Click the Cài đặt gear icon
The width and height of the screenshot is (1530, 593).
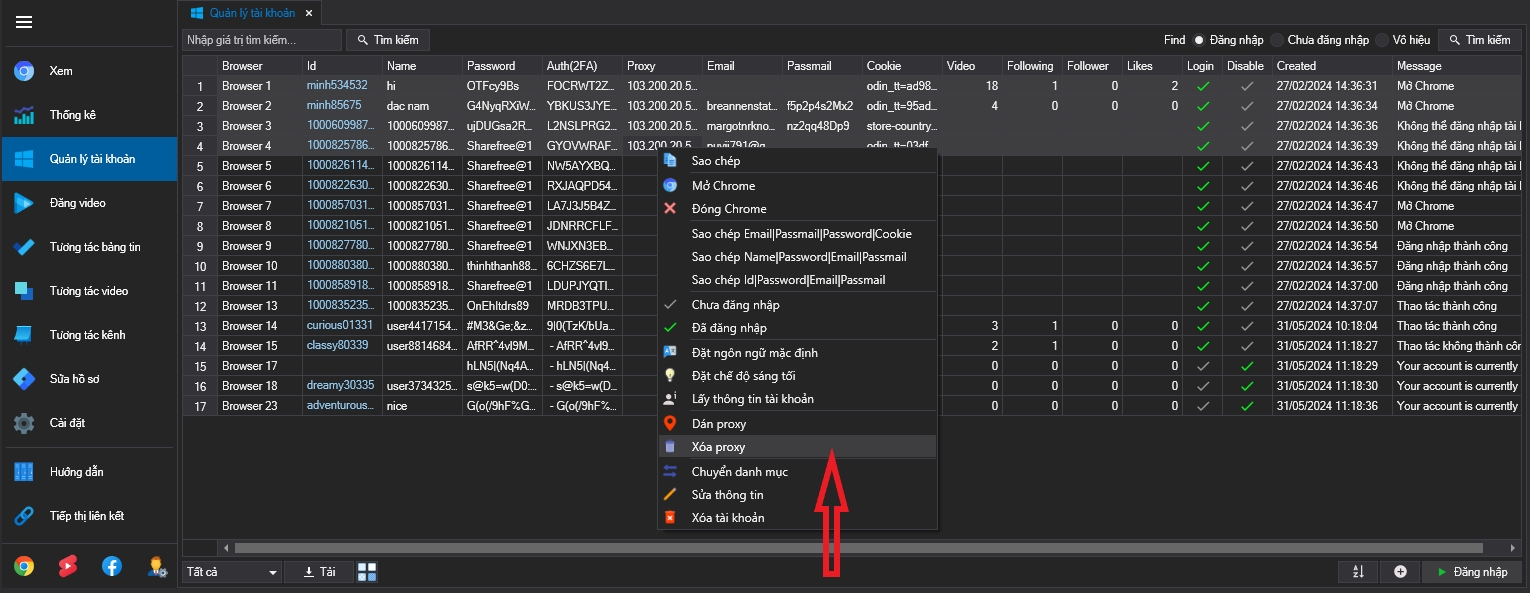pos(24,423)
